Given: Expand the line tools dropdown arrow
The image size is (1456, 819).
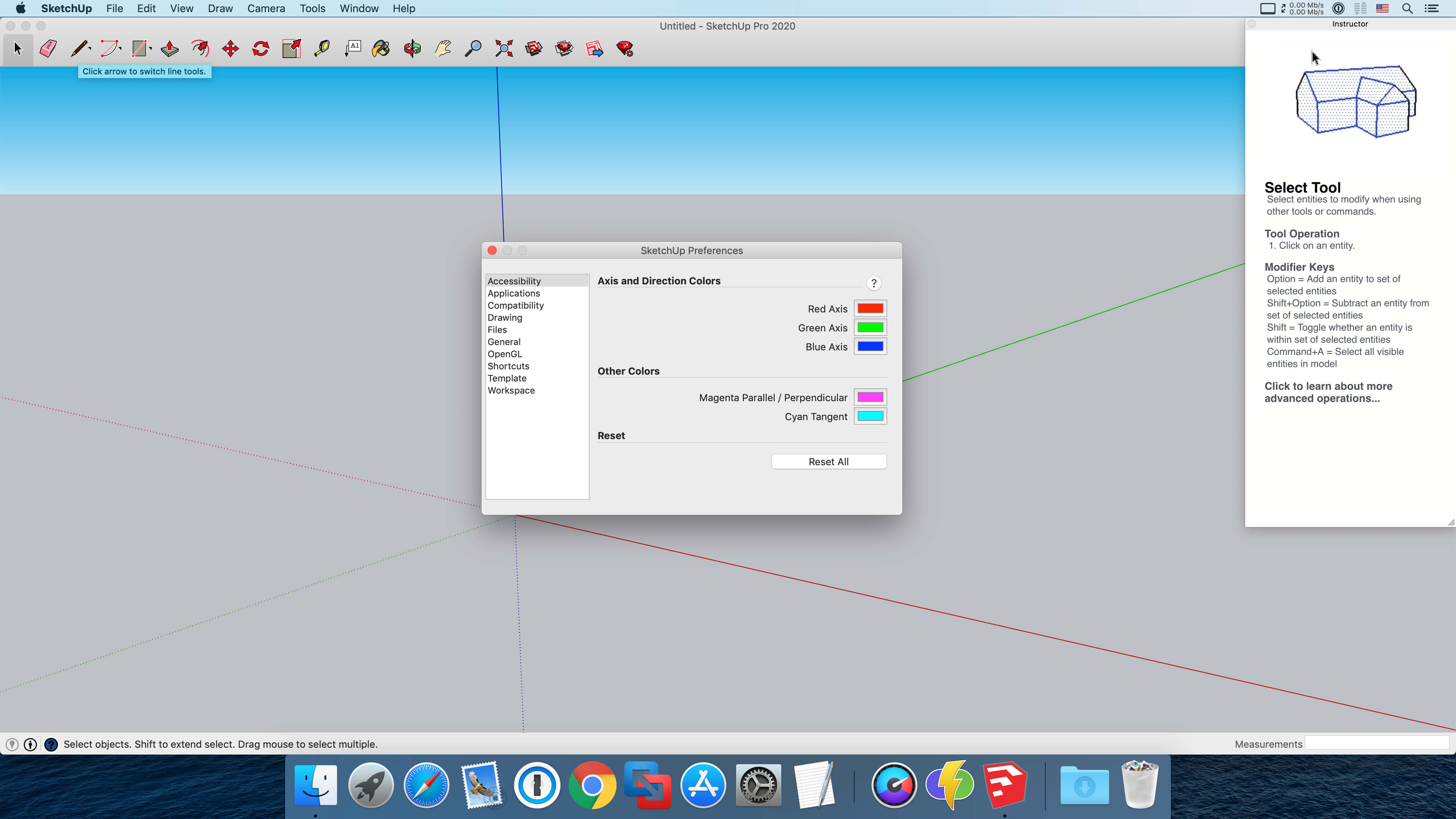Looking at the screenshot, I should [x=91, y=49].
